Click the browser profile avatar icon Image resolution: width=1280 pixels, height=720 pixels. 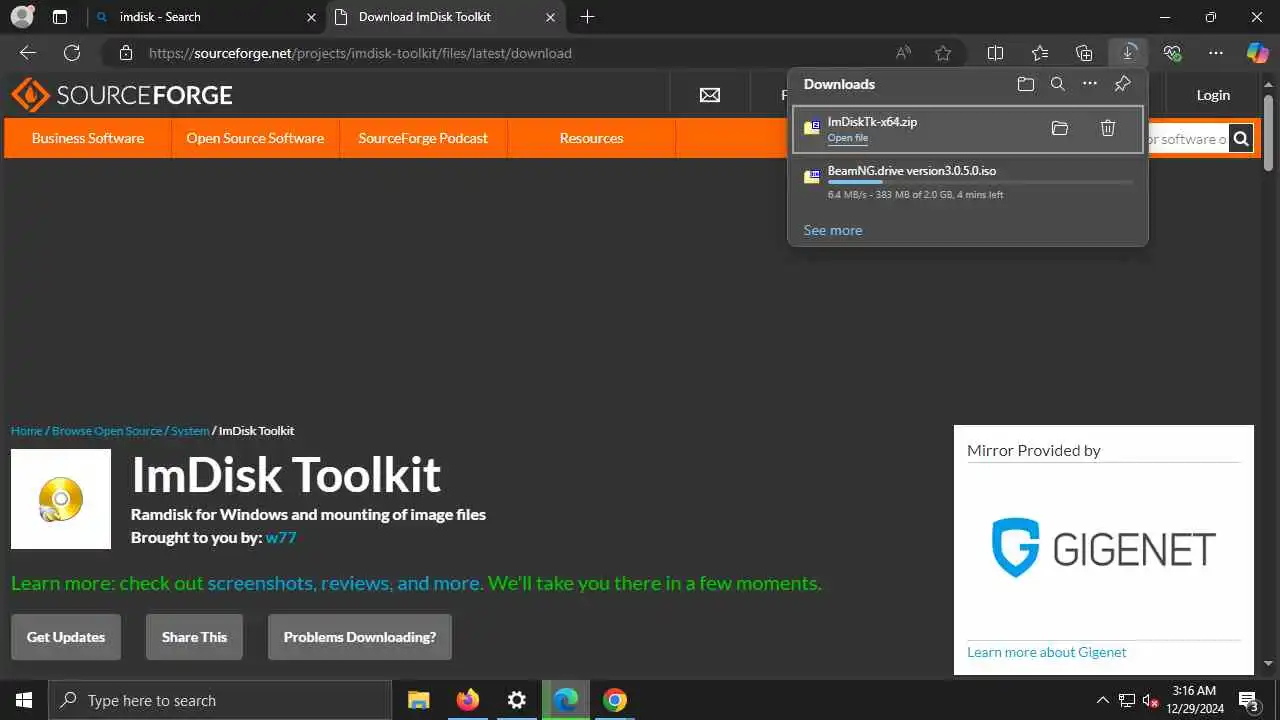(22, 17)
